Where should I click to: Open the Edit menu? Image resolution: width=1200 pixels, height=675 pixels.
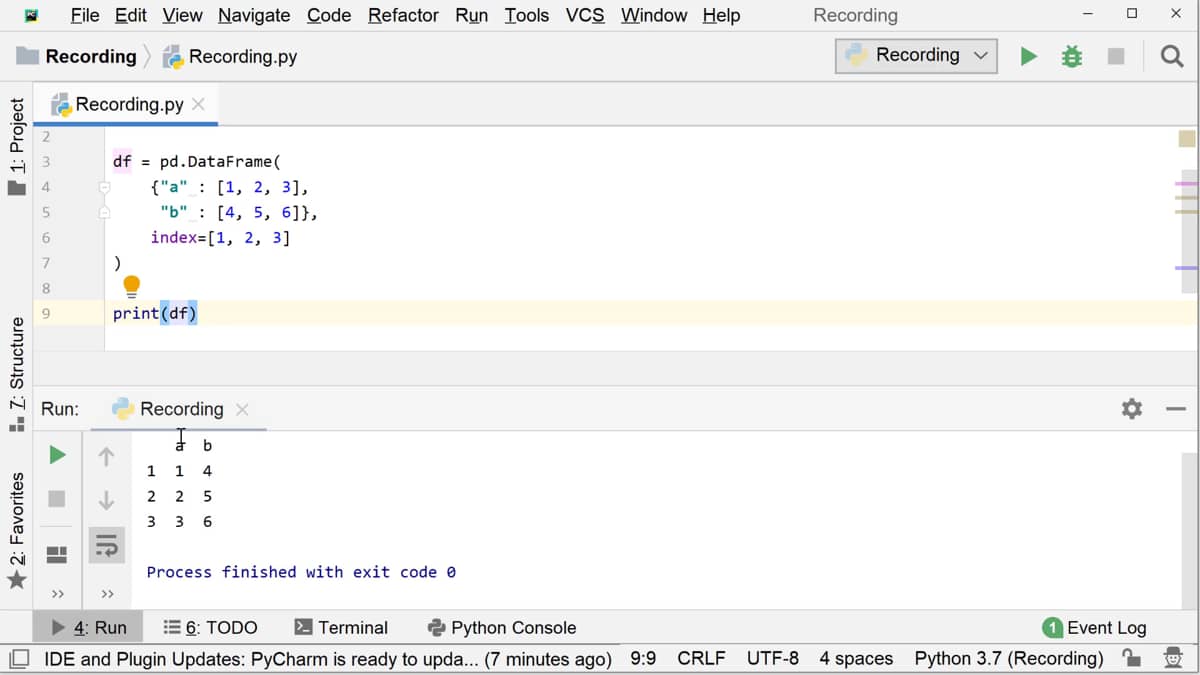coord(131,15)
